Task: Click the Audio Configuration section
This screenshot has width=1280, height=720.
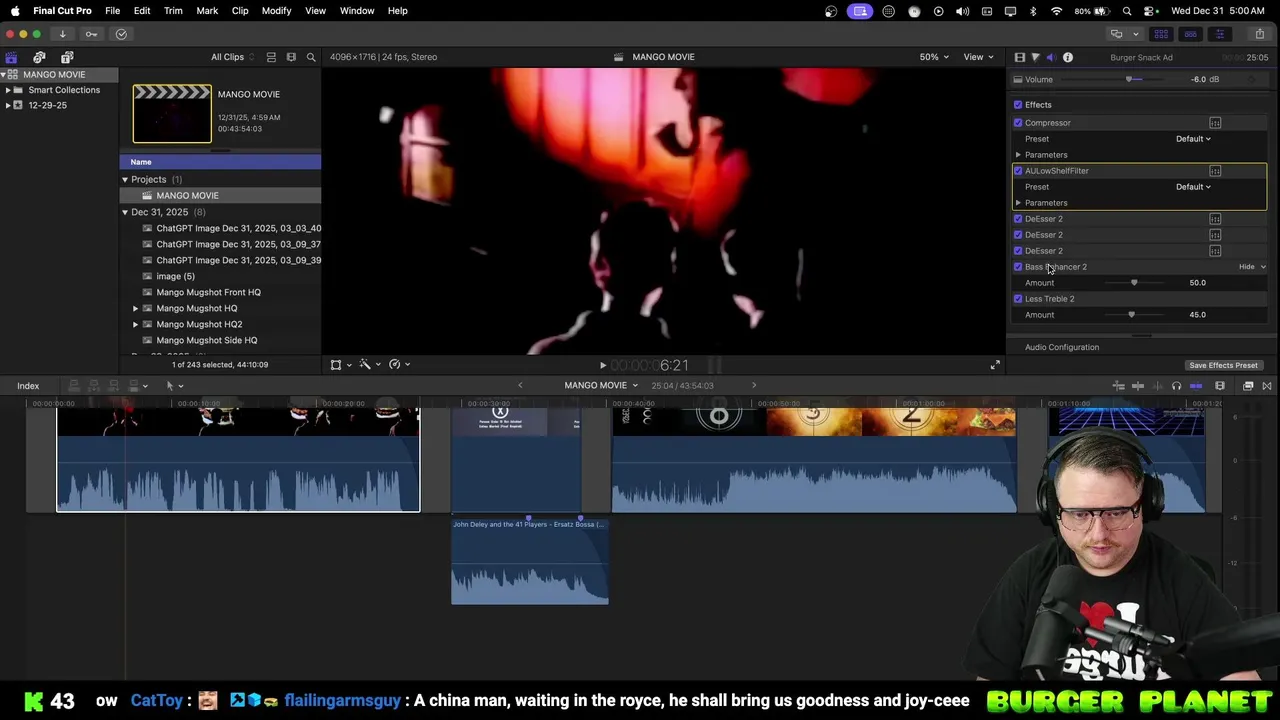Action: point(1062,348)
